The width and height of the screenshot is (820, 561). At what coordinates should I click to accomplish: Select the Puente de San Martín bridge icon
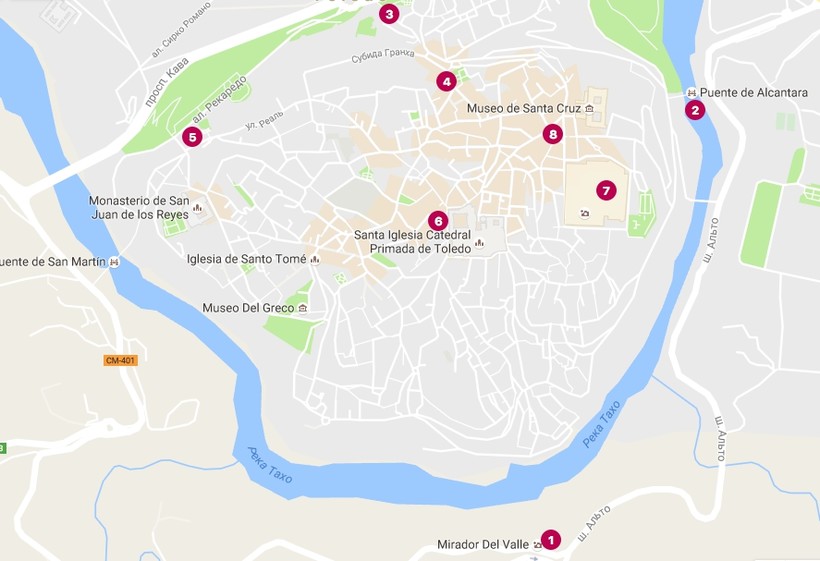click(114, 262)
